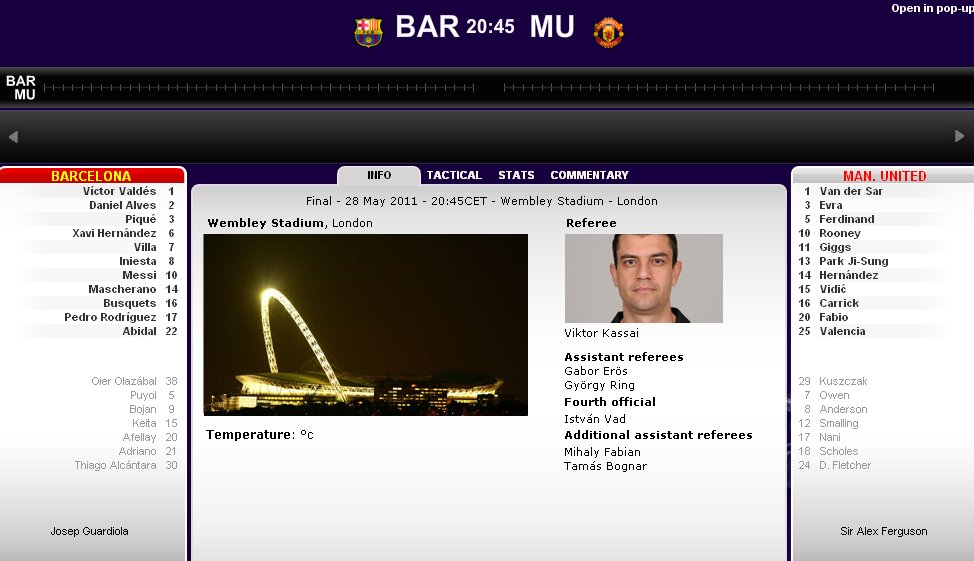Click coach Josep Guardiola's name
The height and width of the screenshot is (561, 974).
click(x=89, y=531)
